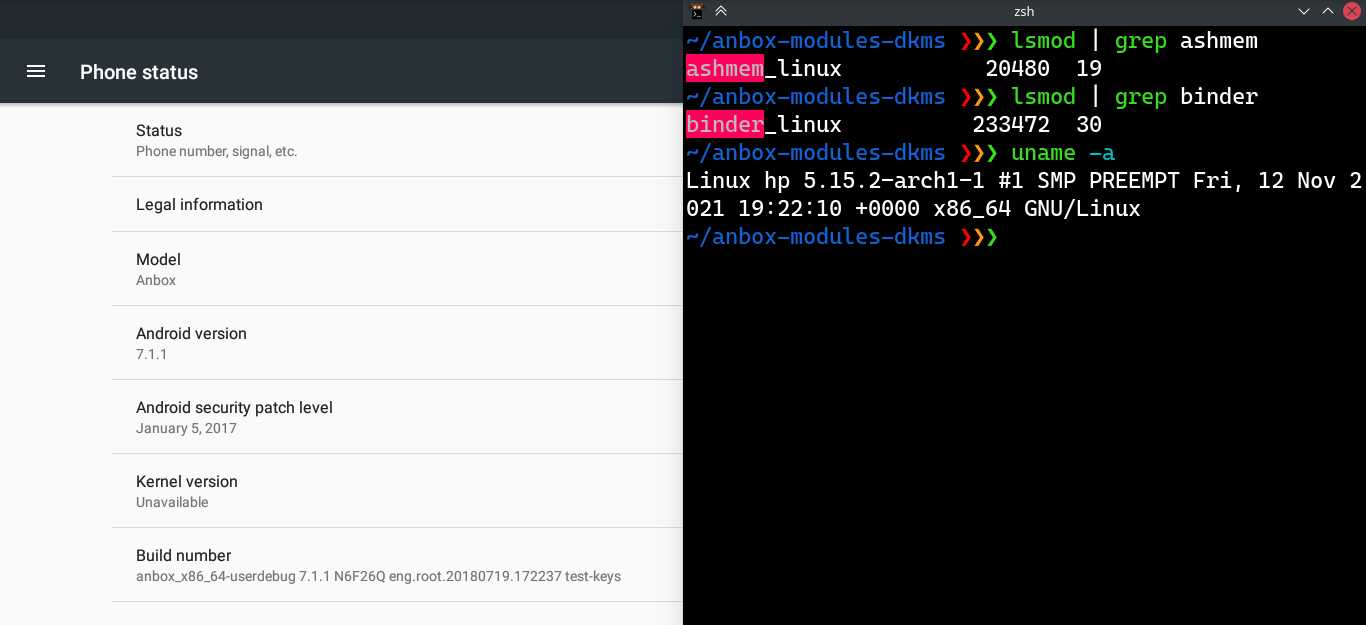Click '021 19:22:10 +0000 x86_64 GNU/Linux' line

point(913,209)
